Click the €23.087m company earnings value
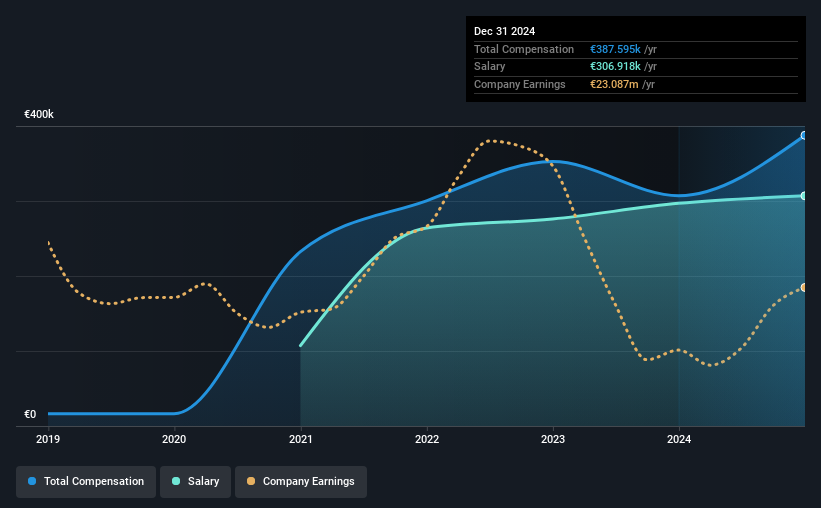Image resolution: width=821 pixels, height=508 pixels. tap(614, 84)
